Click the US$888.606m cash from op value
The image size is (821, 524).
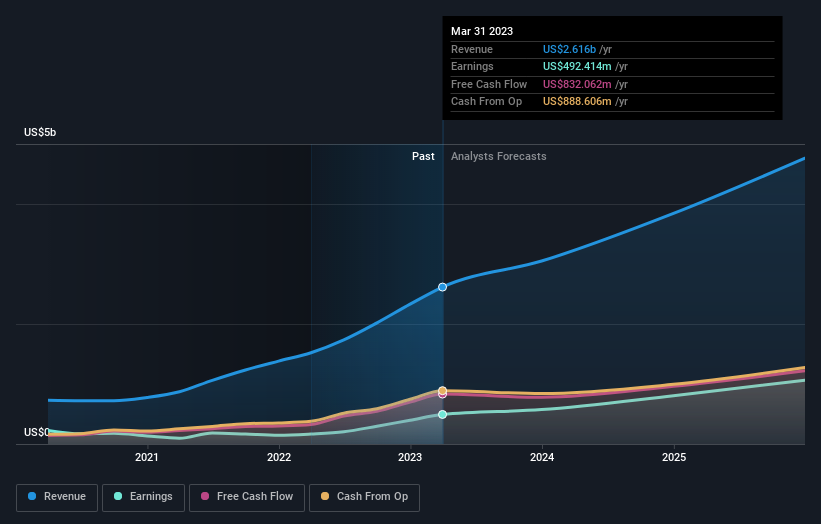[x=577, y=102]
